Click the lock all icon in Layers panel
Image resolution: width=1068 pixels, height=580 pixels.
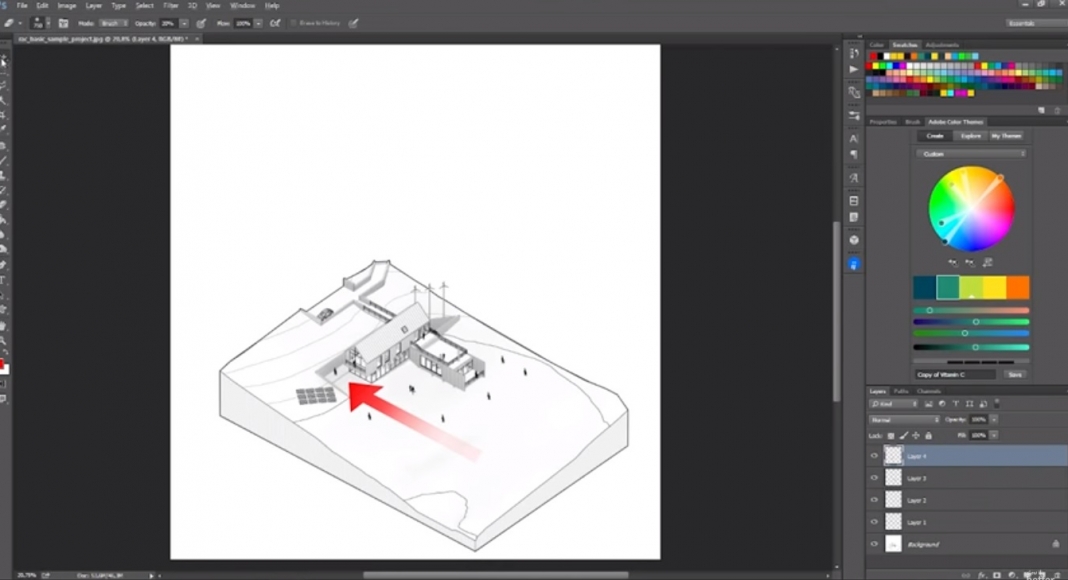click(928, 436)
